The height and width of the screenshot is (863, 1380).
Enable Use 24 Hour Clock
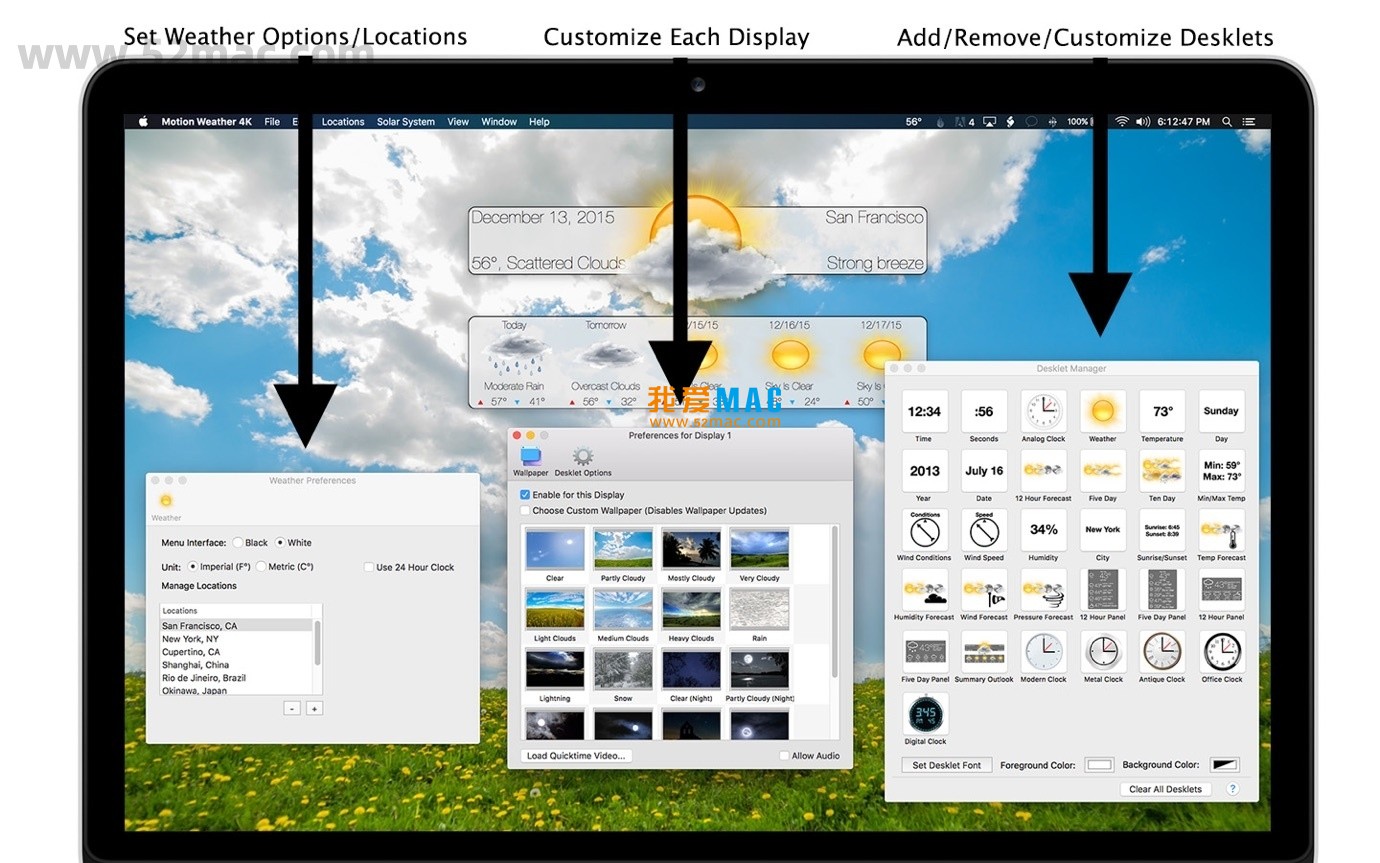[369, 567]
